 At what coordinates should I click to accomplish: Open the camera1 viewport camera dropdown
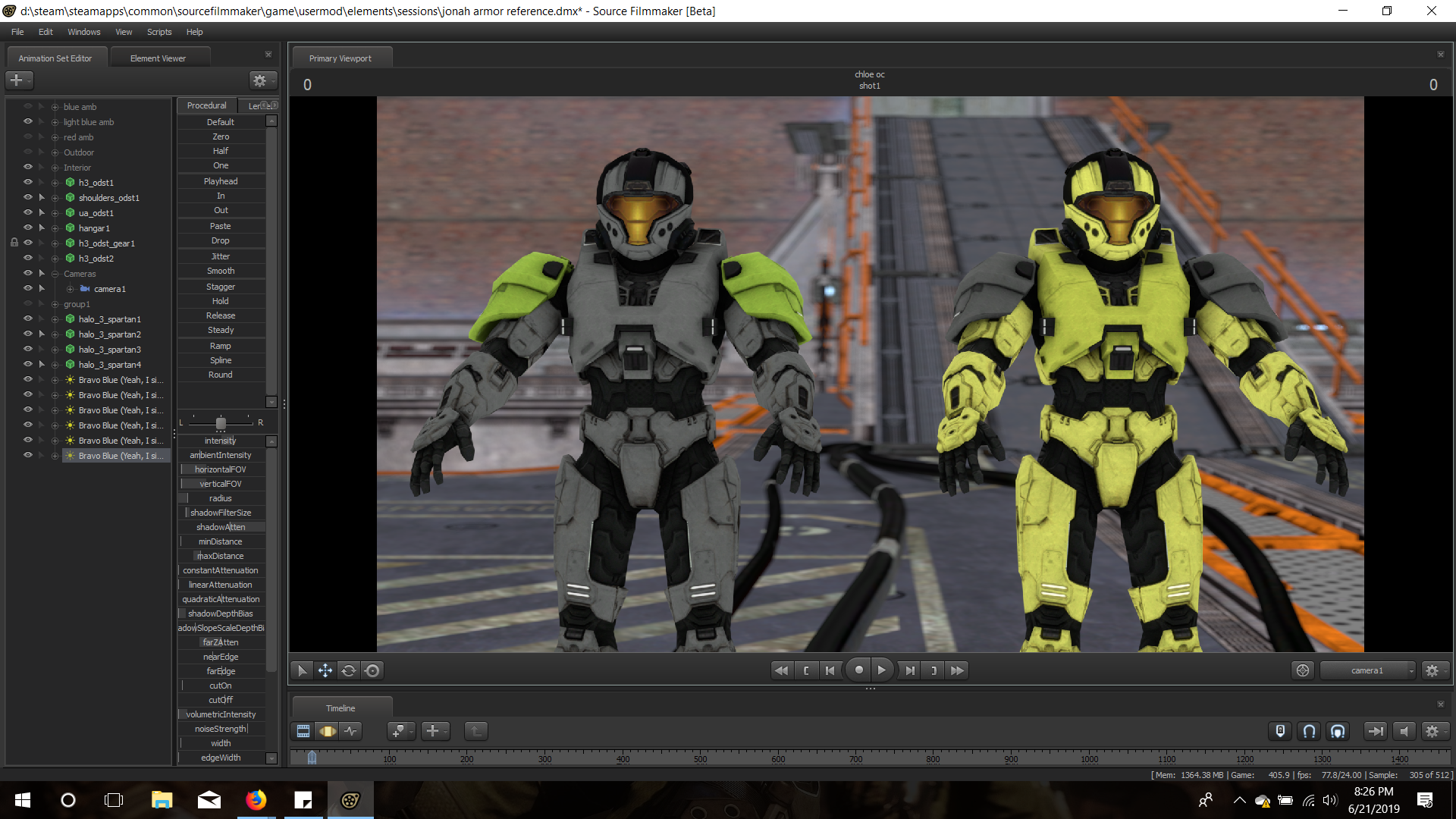1368,670
